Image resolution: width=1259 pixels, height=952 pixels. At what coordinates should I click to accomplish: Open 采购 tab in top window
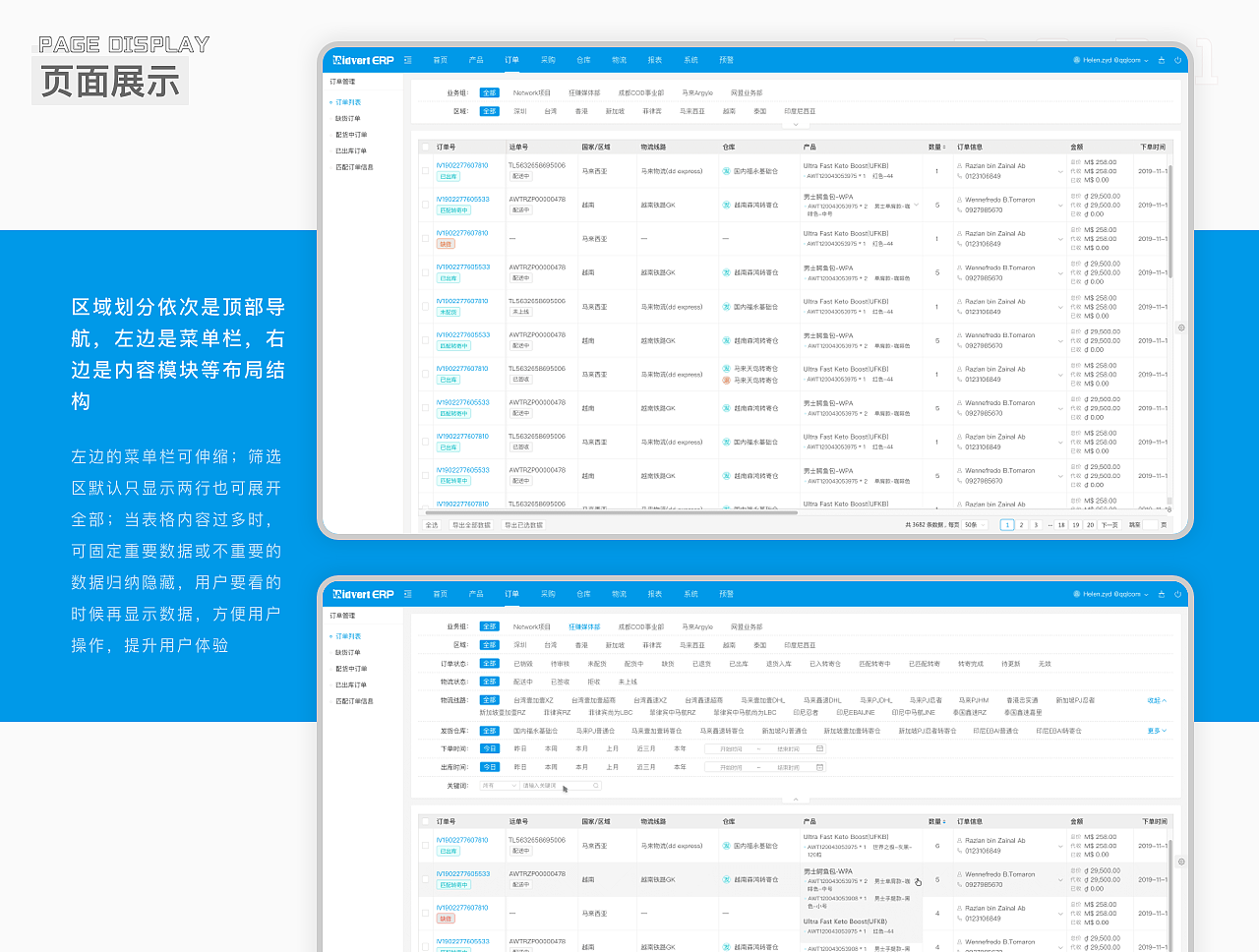[548, 60]
